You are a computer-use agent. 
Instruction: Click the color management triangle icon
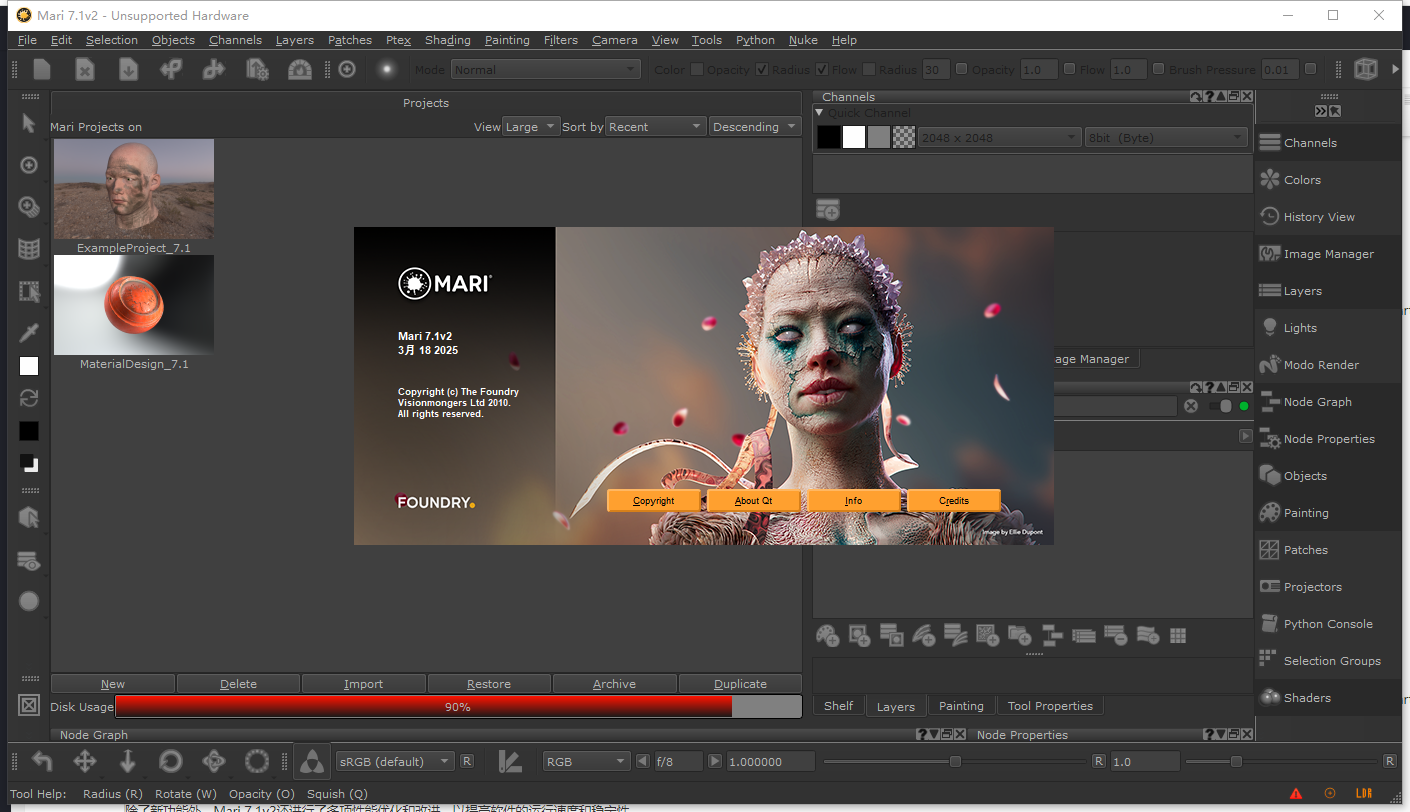(313, 761)
